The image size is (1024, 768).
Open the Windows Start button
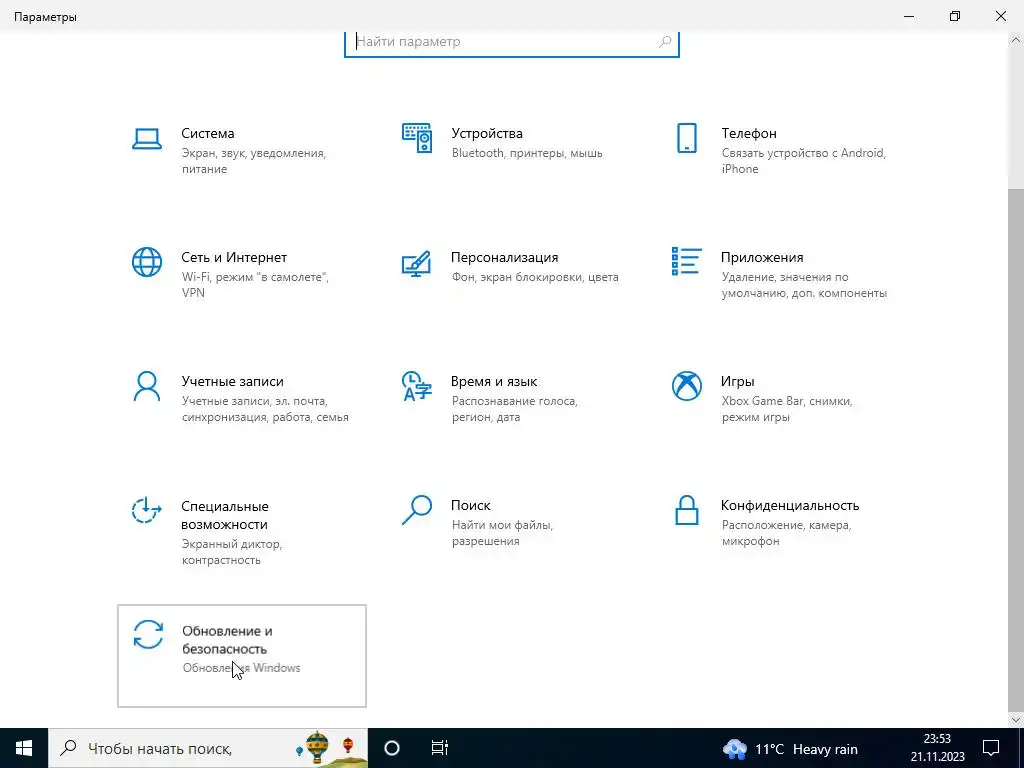(x=24, y=748)
